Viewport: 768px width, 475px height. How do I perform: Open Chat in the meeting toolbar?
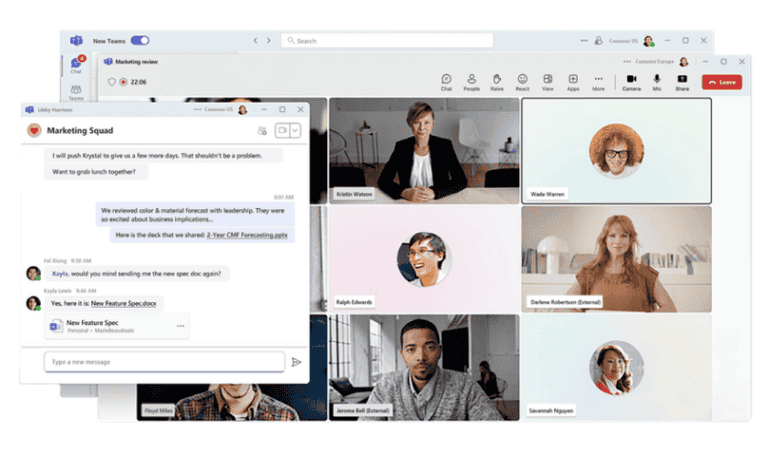click(x=446, y=82)
